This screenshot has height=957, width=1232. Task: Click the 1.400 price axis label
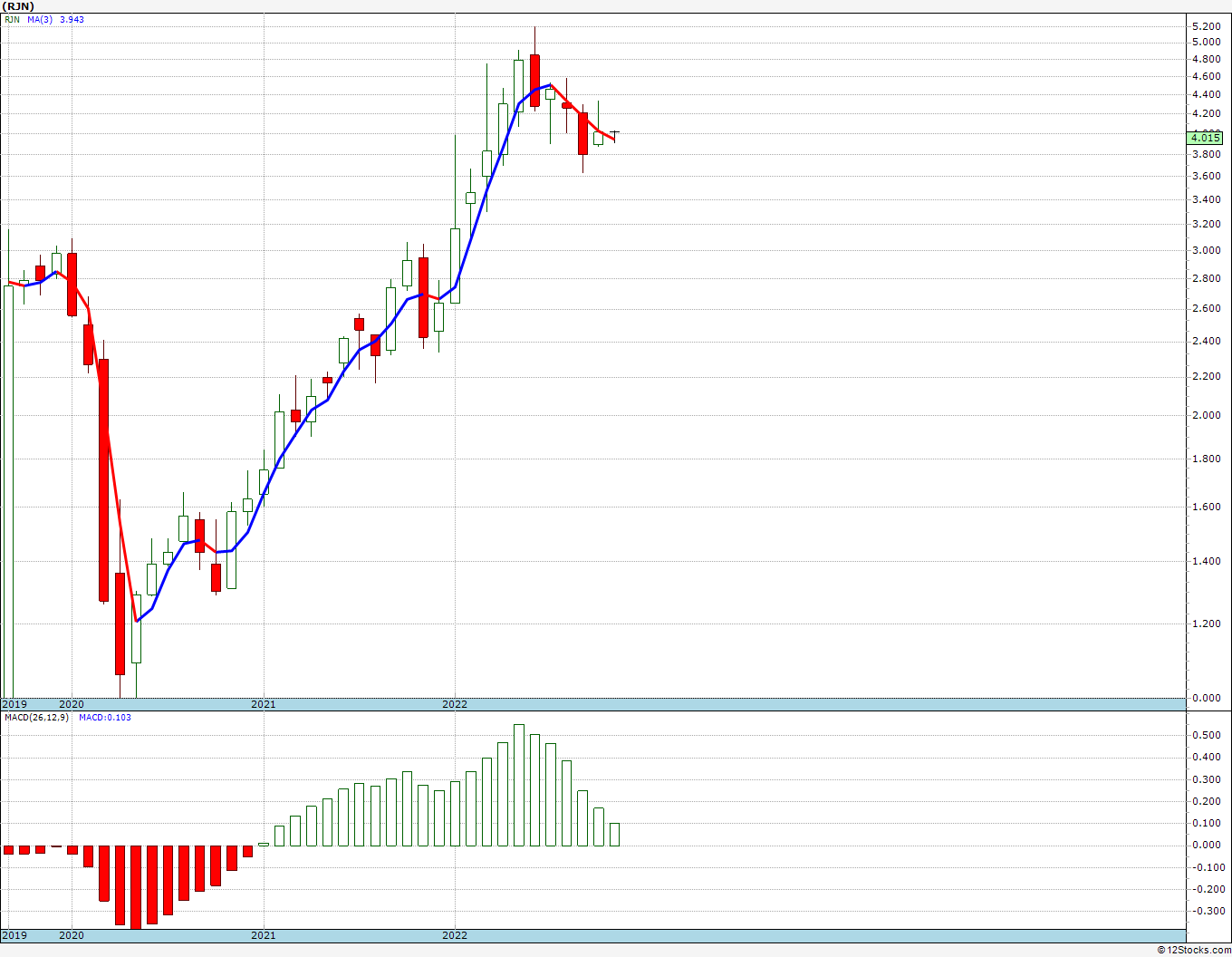click(x=1205, y=561)
